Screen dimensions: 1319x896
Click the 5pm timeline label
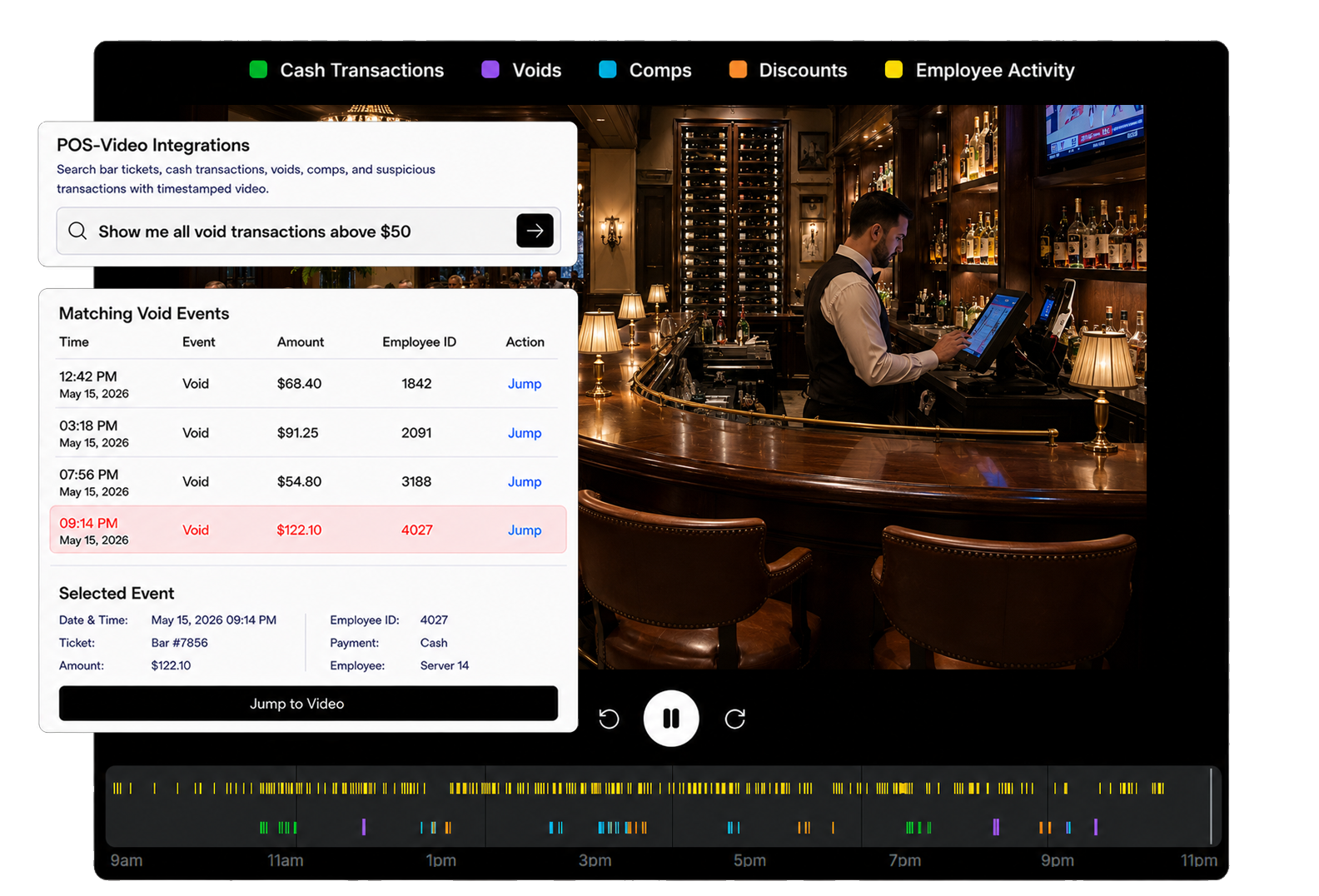pyautogui.click(x=749, y=860)
